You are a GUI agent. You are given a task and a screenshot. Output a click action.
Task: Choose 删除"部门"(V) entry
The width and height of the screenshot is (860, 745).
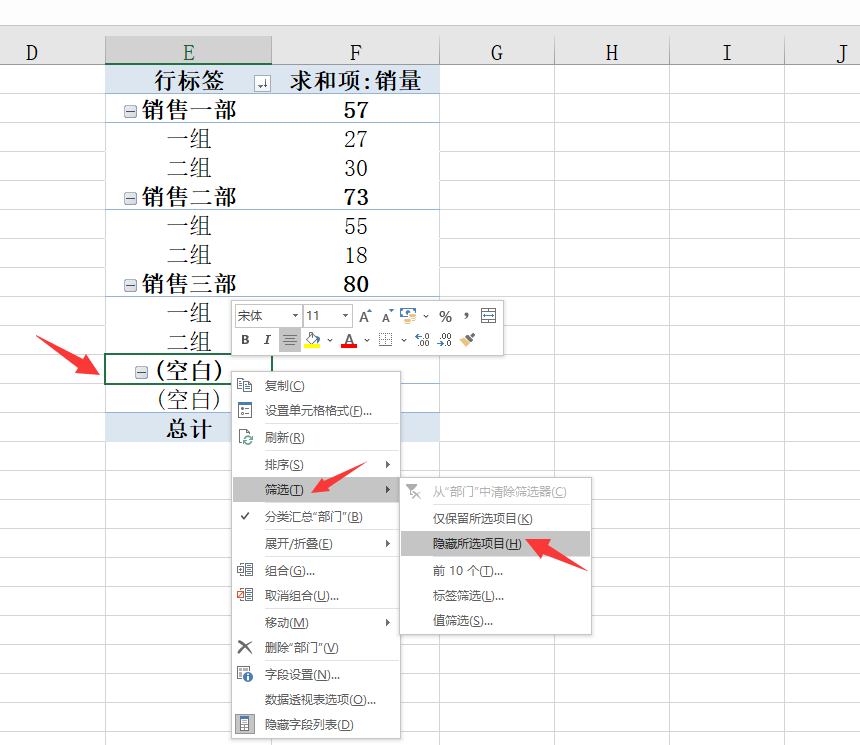click(x=316, y=647)
